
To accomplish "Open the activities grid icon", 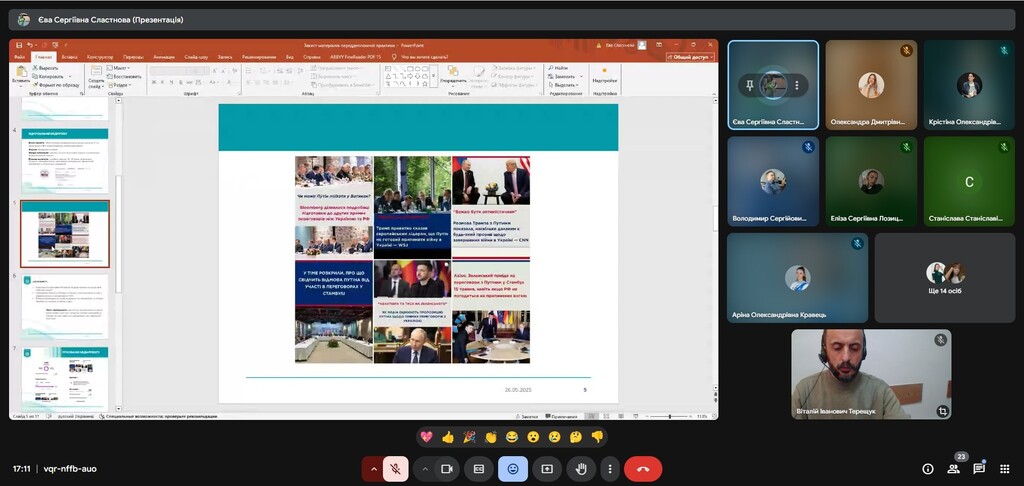I will [x=1004, y=468].
